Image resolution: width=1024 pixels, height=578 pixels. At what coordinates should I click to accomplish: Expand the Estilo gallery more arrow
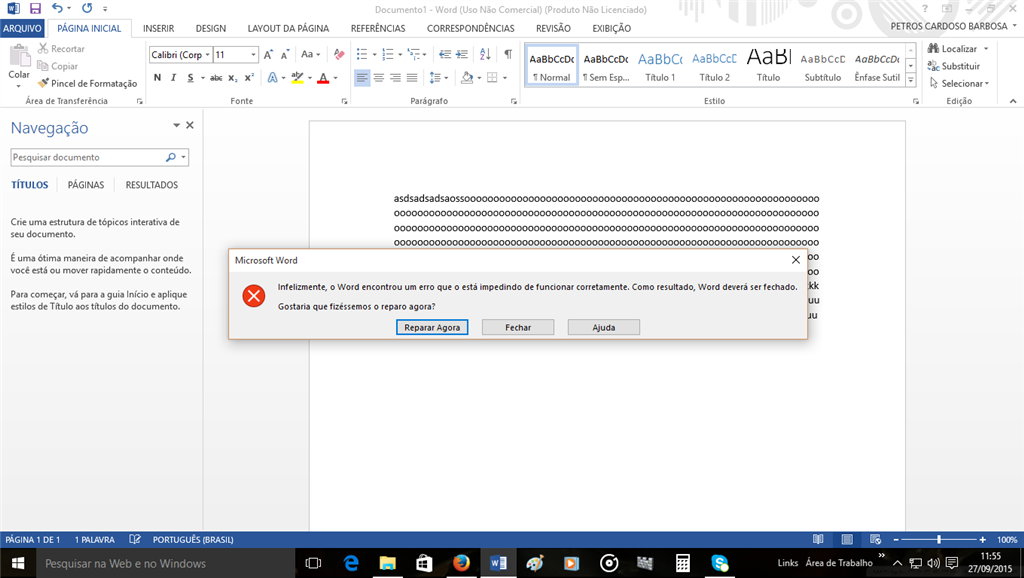pos(910,80)
